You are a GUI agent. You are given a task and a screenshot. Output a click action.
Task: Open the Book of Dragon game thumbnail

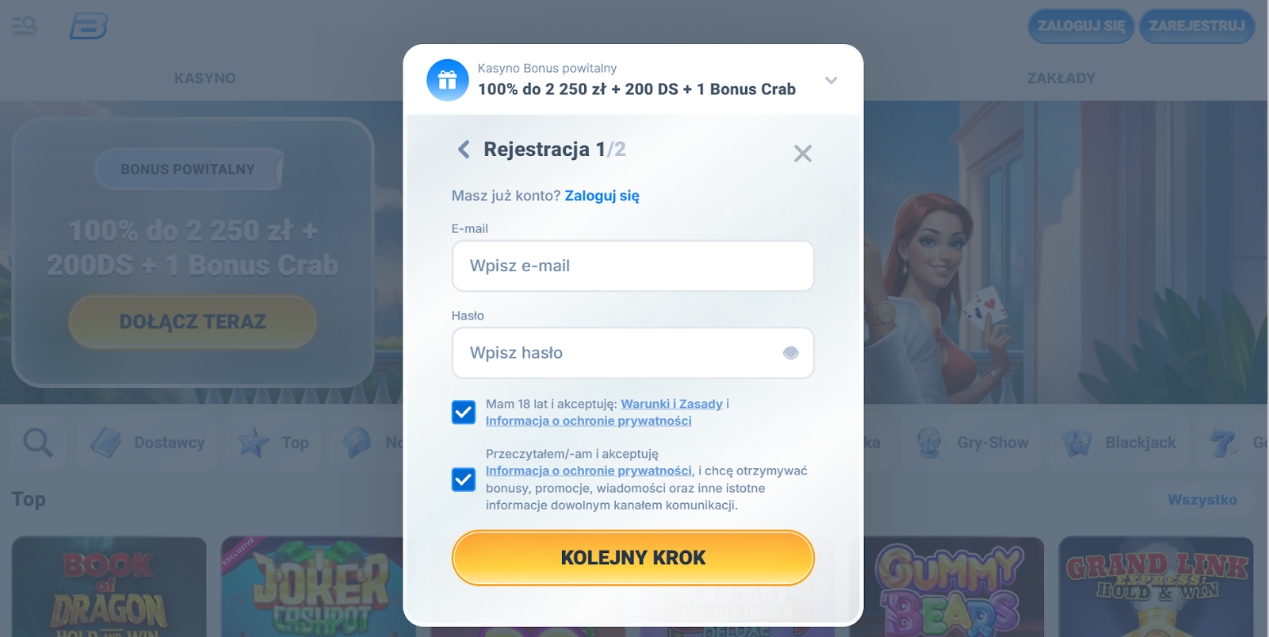tap(109, 587)
